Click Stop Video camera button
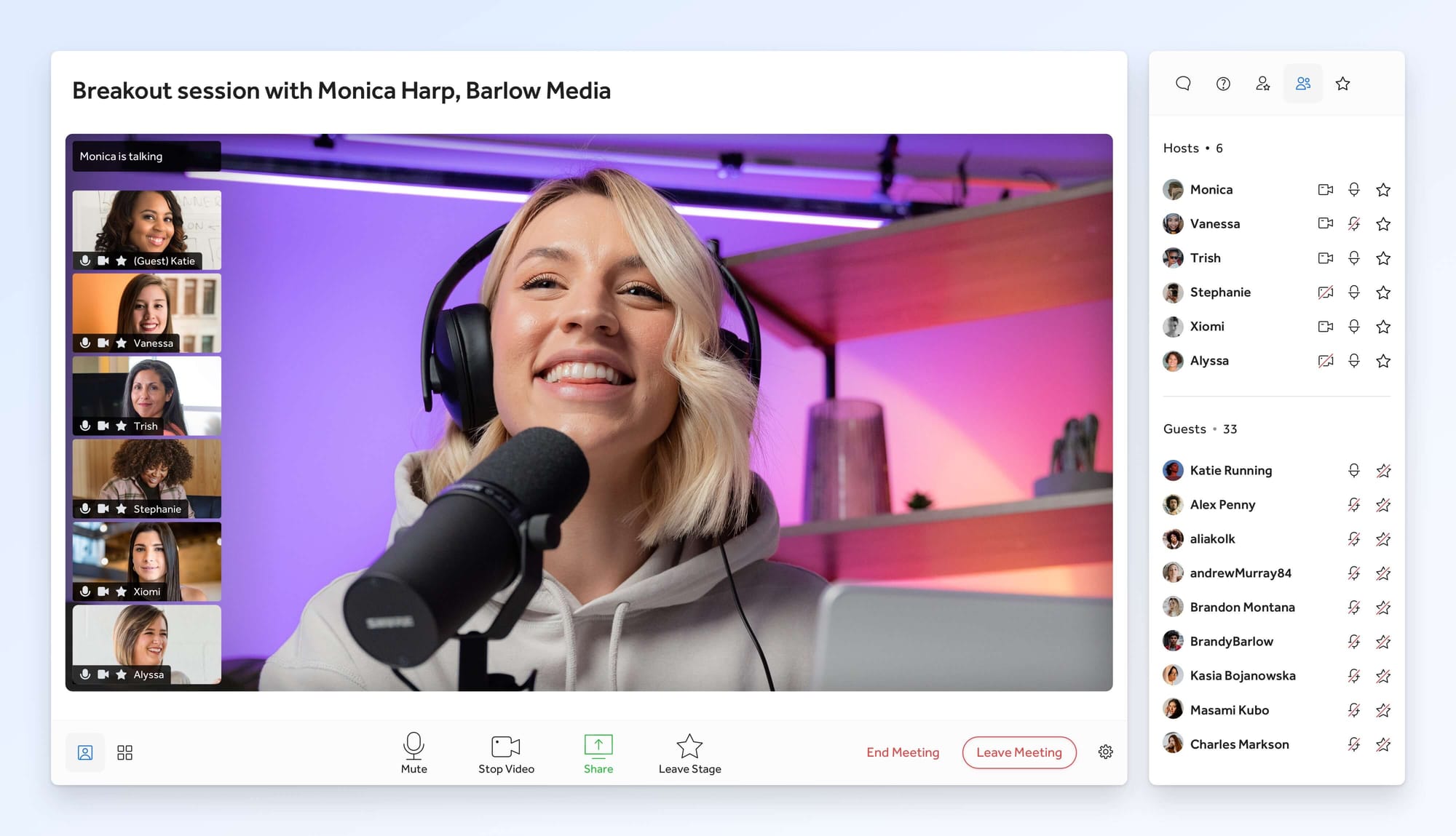This screenshot has width=1456, height=836. [506, 747]
